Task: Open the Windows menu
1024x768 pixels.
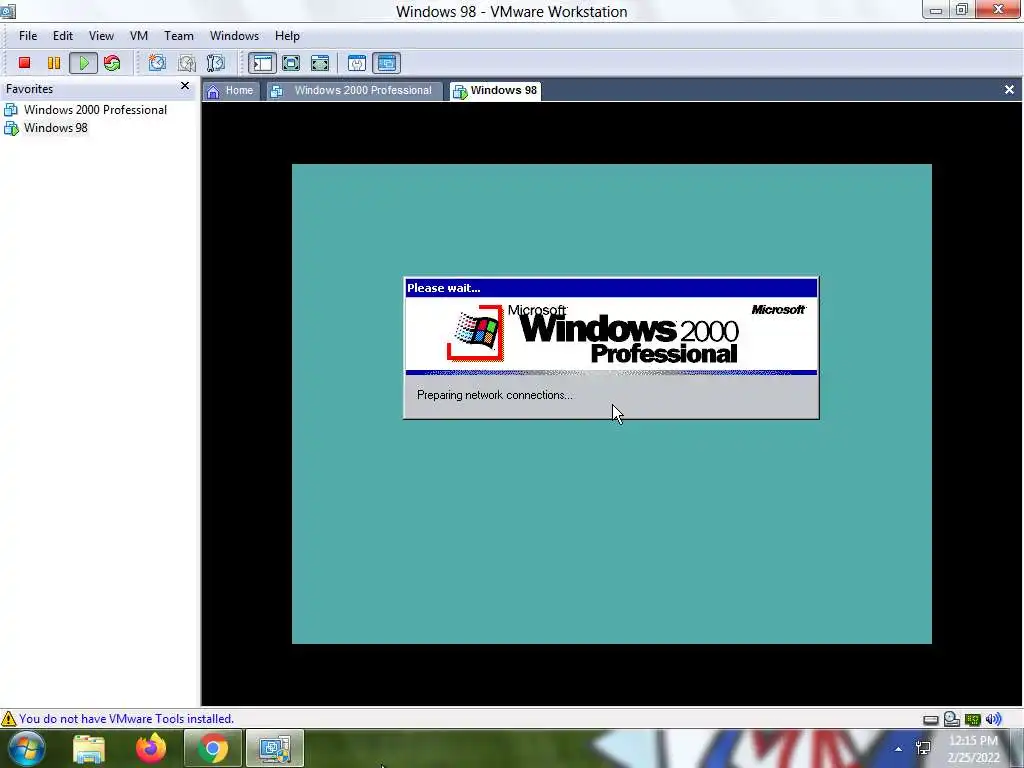Action: 234,36
